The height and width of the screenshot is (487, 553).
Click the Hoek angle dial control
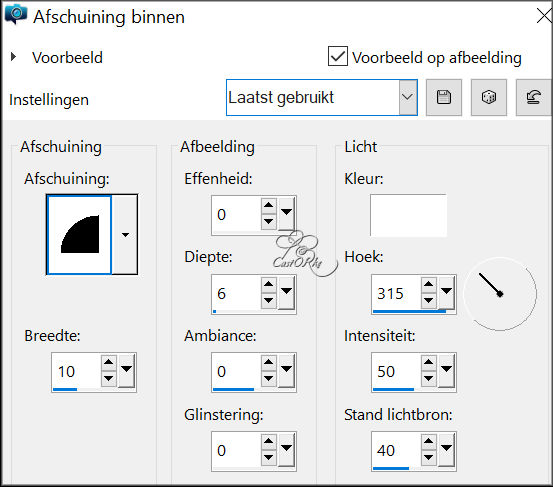pyautogui.click(x=500, y=294)
